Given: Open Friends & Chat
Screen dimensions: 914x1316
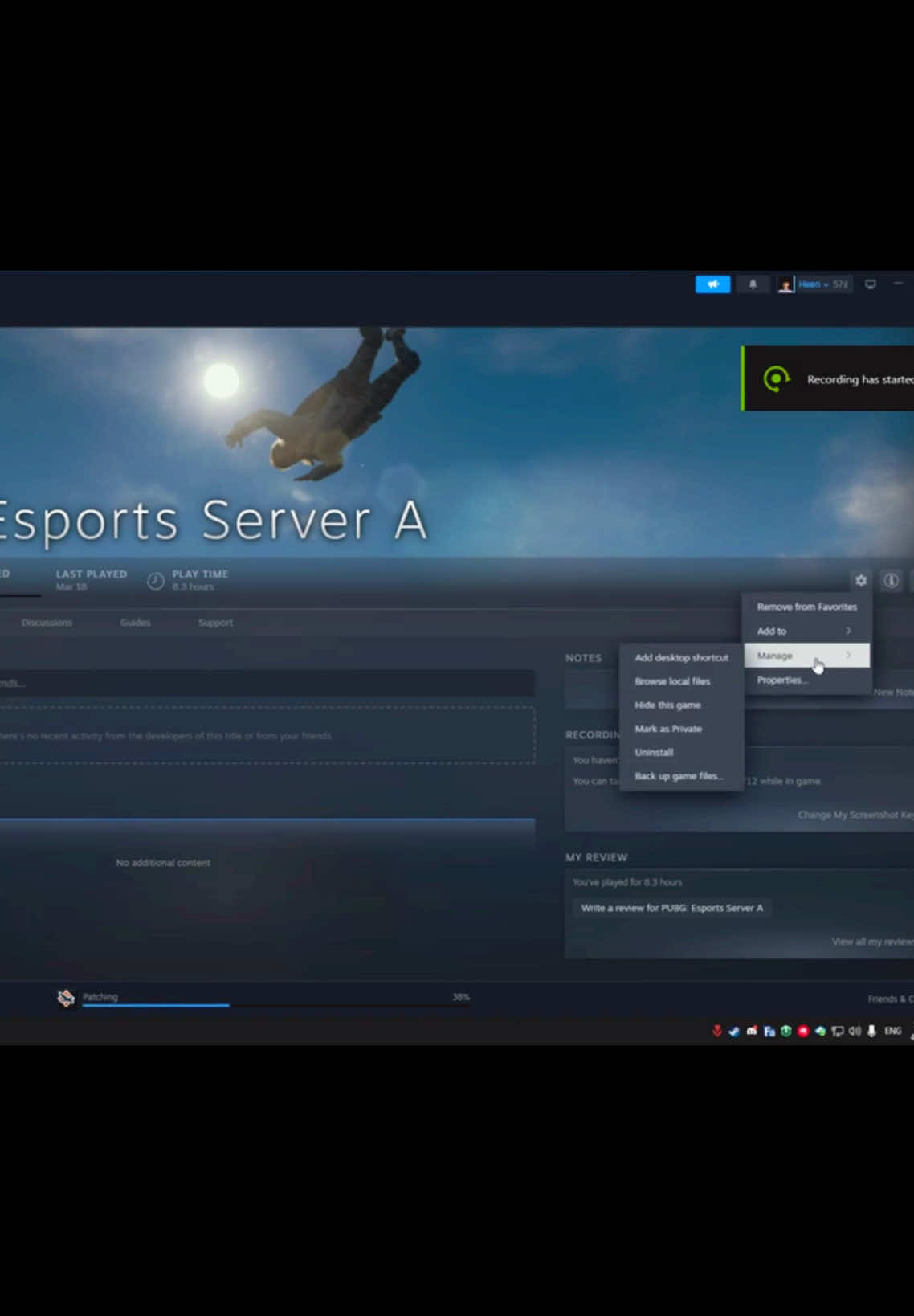Looking at the screenshot, I should click(890, 999).
